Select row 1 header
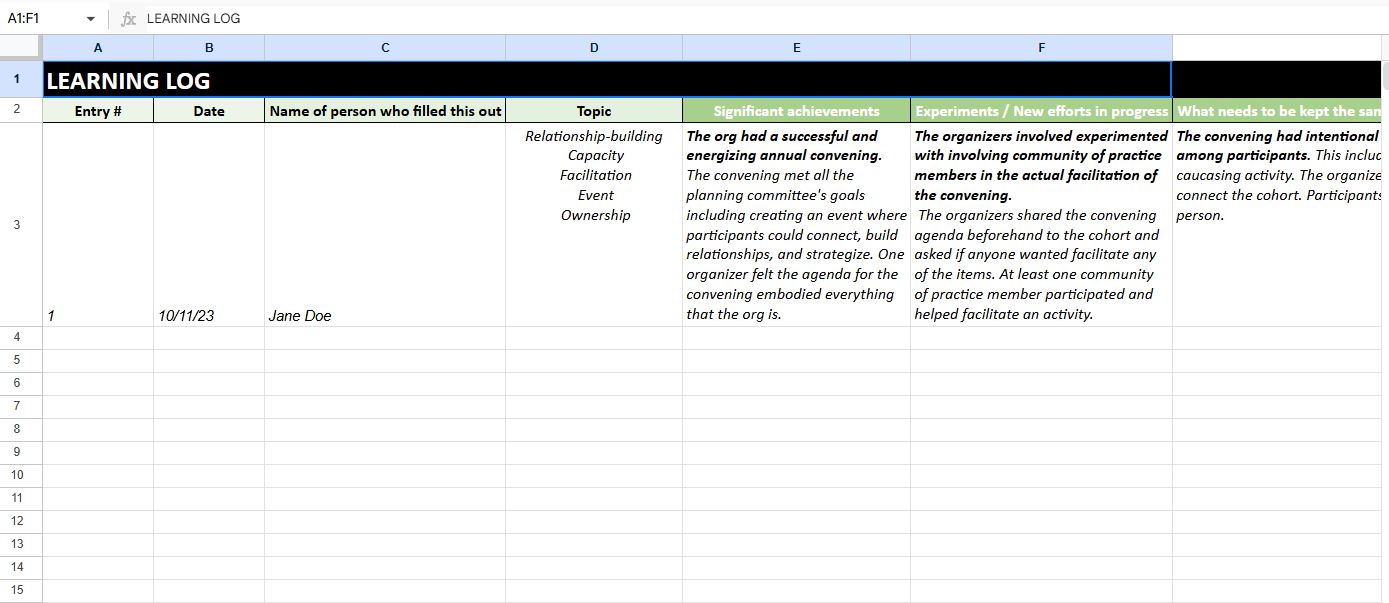Image resolution: width=1389 pixels, height=603 pixels. [x=21, y=79]
